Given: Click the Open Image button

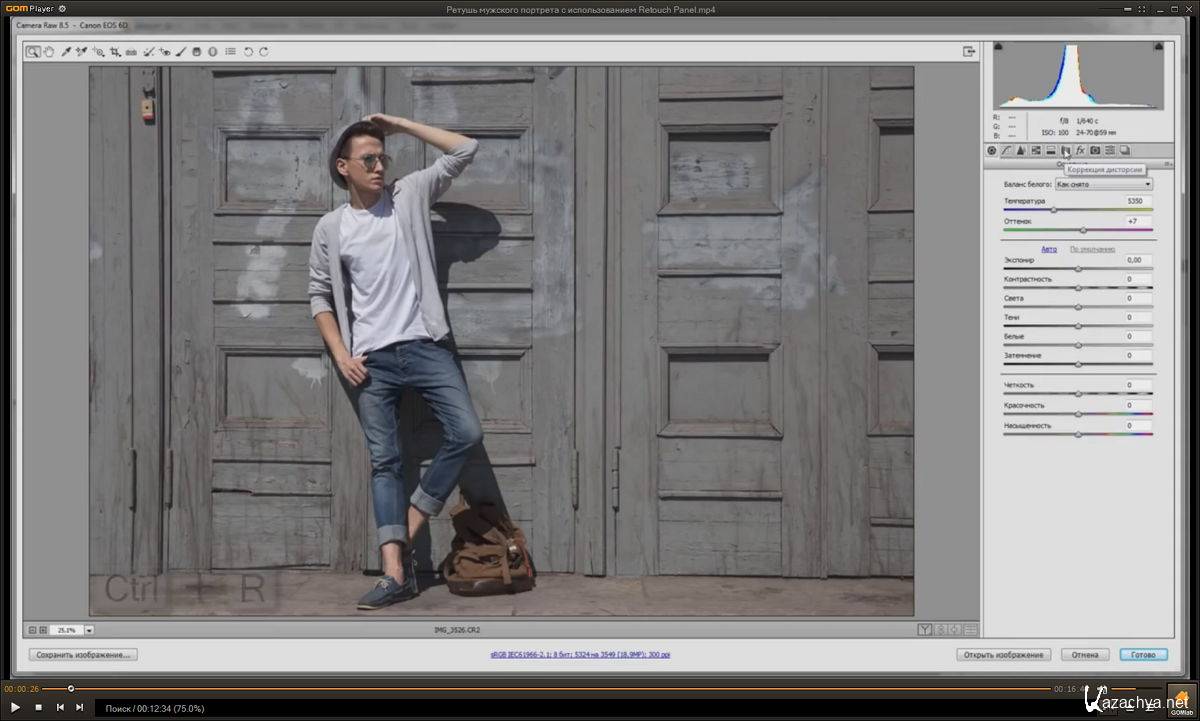Looking at the screenshot, I should tap(1003, 655).
